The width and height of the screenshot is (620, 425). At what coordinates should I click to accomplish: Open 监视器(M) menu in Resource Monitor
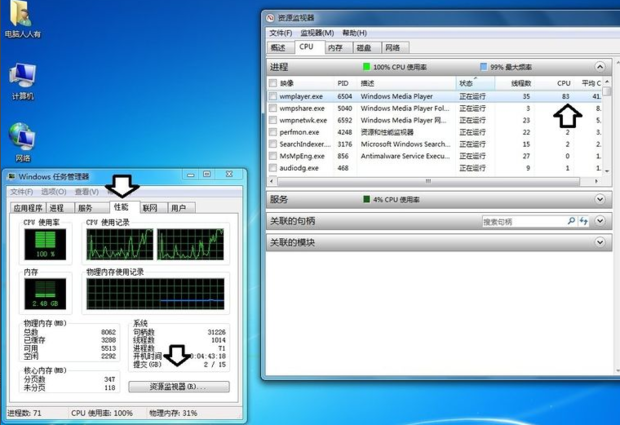coord(317,33)
